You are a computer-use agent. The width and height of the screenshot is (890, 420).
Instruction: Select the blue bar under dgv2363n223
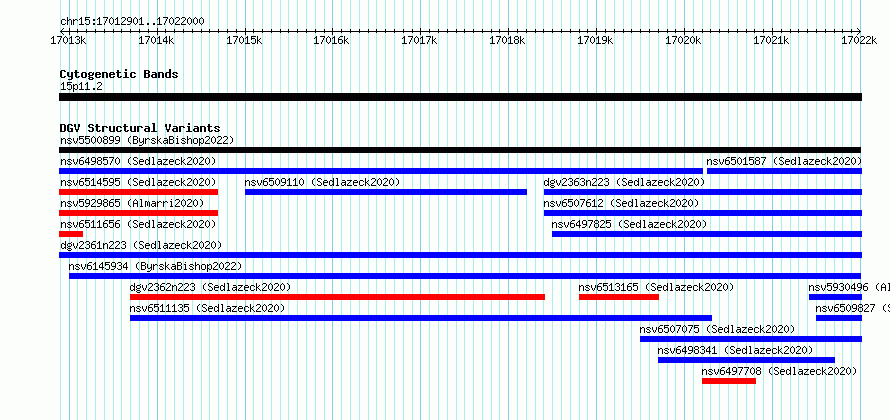pyautogui.click(x=703, y=192)
